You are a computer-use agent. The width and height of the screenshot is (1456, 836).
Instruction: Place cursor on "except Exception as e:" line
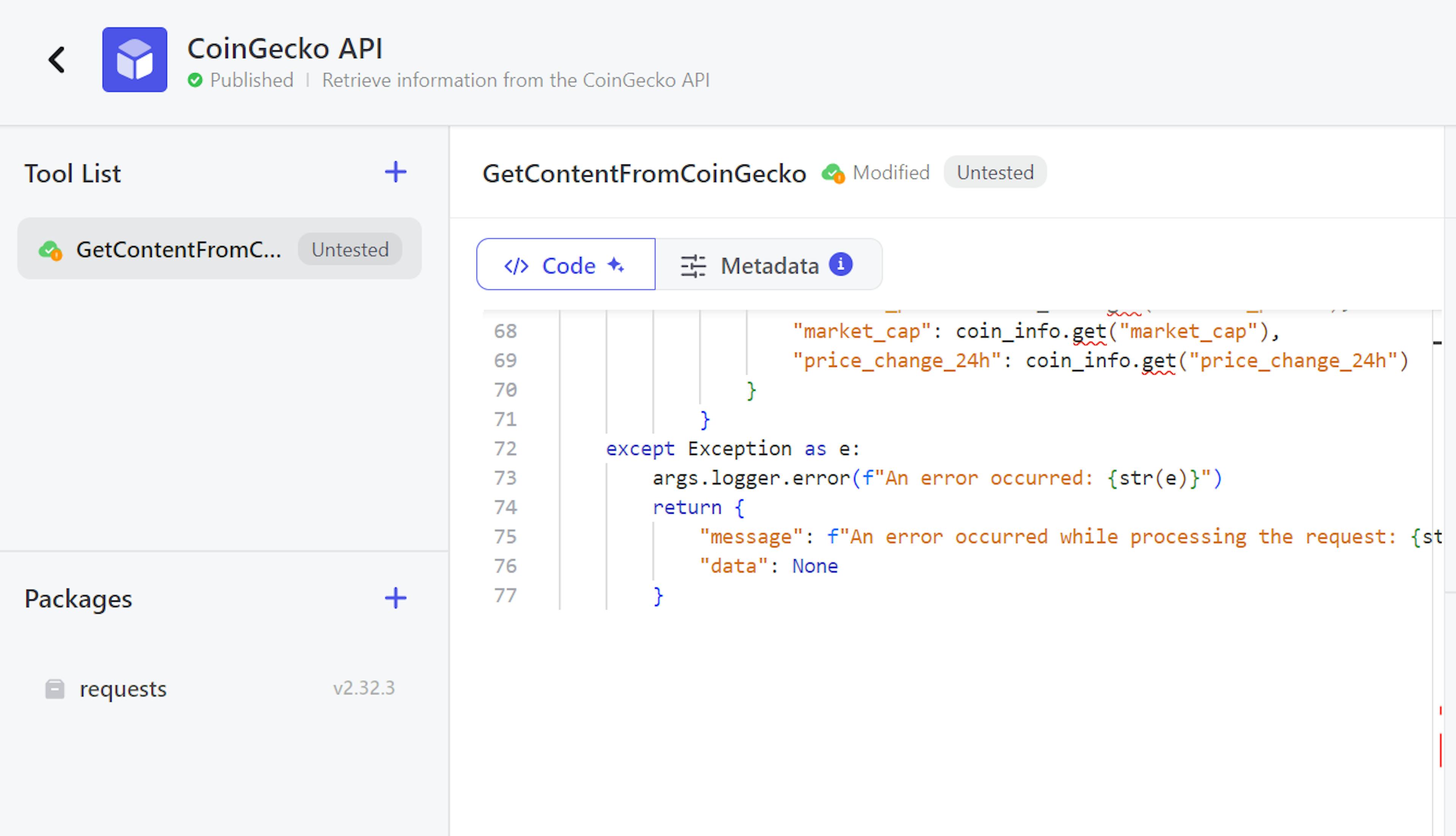(733, 449)
